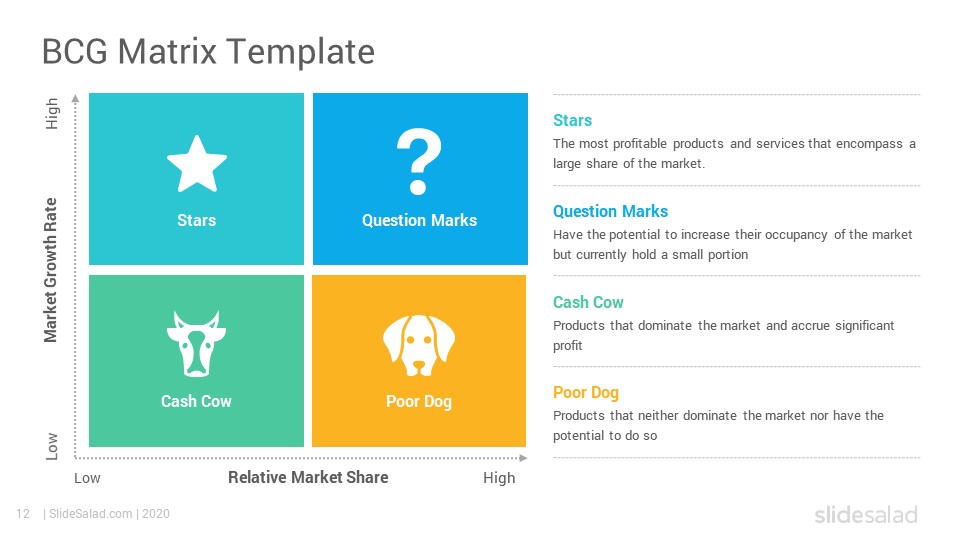This screenshot has height=540, width=960.
Task: Select the dog face icon
Action: pyautogui.click(x=419, y=345)
